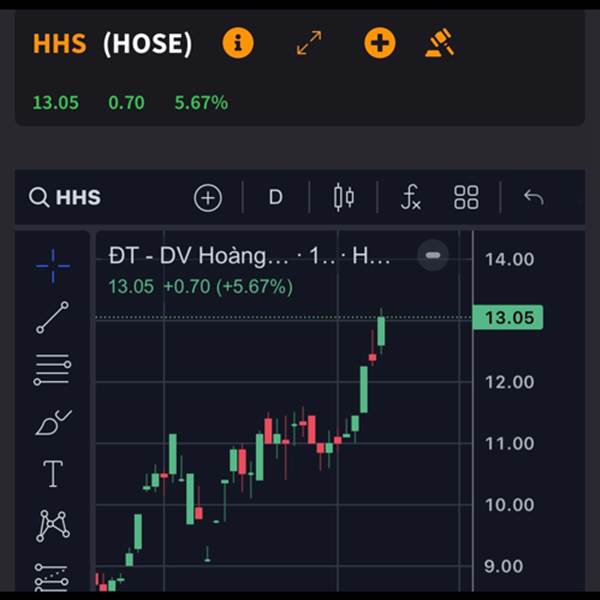Add HHS with orange plus icon
Image resolution: width=600 pixels, height=600 pixels.
[x=380, y=42]
